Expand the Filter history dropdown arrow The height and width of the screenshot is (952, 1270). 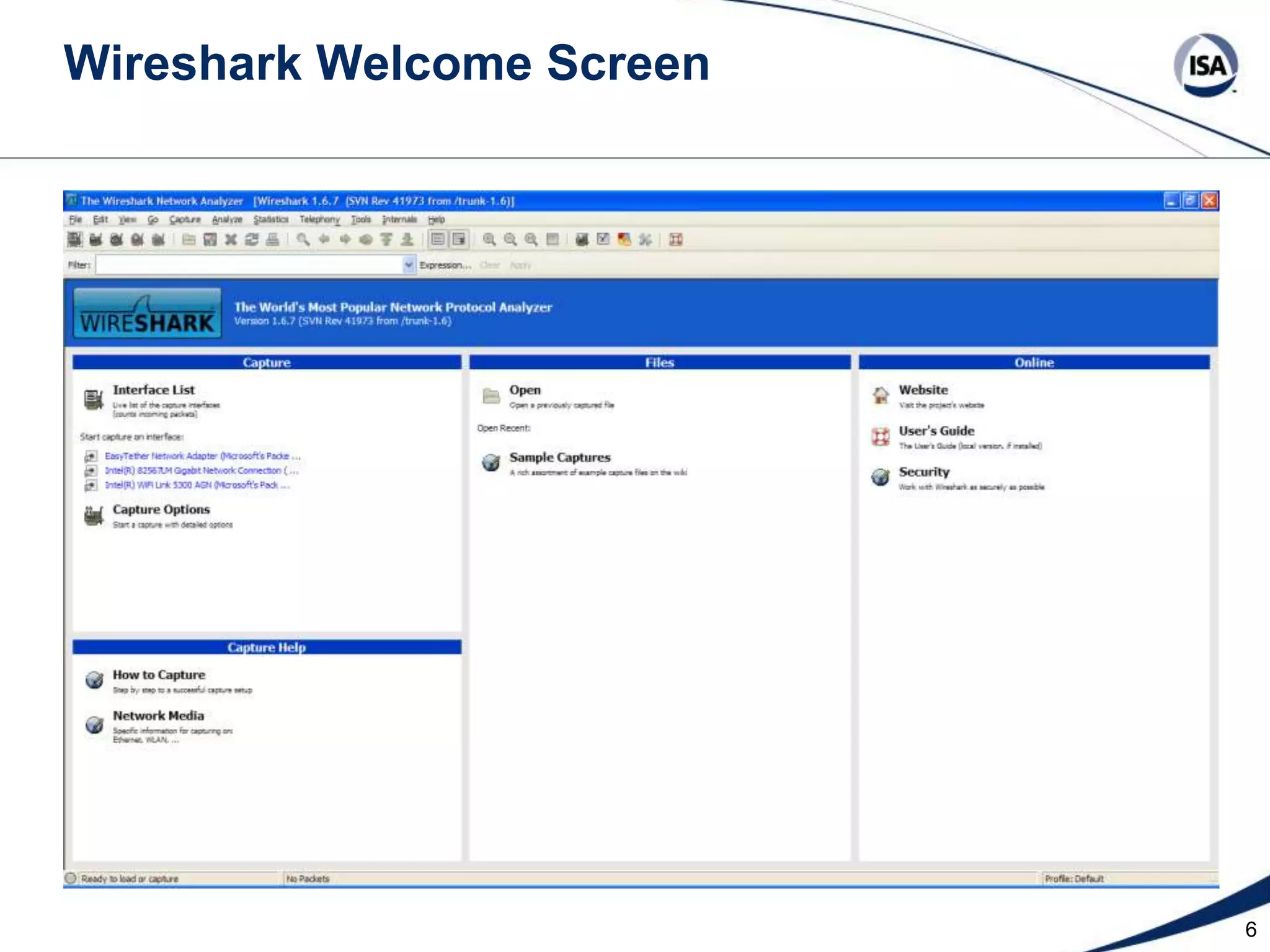point(409,265)
